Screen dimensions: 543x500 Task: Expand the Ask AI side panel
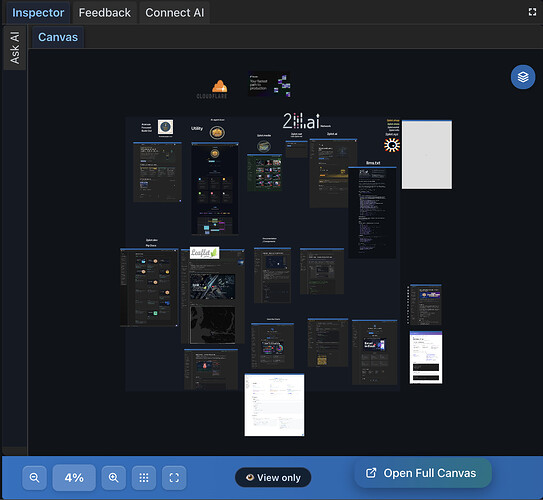click(x=14, y=48)
